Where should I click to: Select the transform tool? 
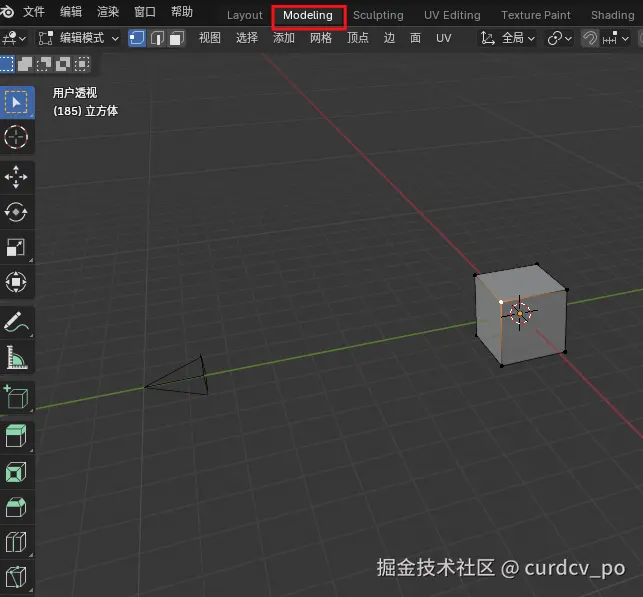coord(16,282)
